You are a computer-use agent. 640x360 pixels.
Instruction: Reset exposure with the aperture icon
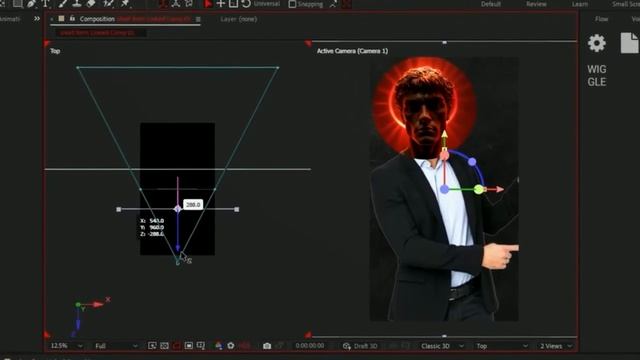click(x=231, y=346)
